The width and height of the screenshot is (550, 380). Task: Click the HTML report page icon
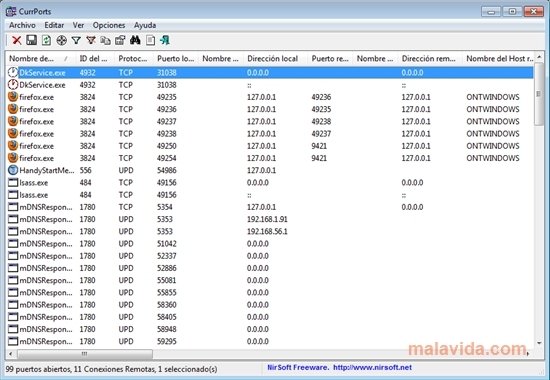point(150,40)
